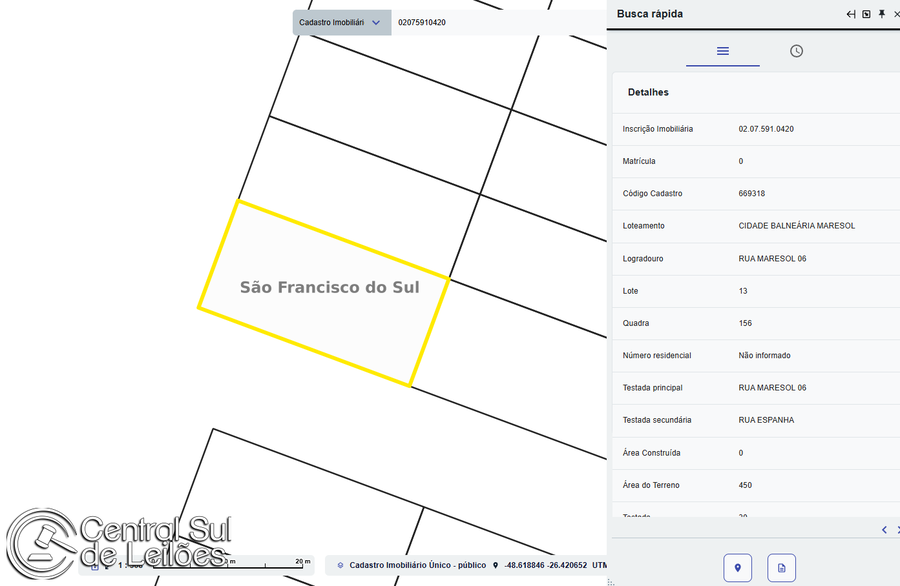Select the highlighted yellow lot on the map
This screenshot has width=900, height=586.
pos(324,293)
